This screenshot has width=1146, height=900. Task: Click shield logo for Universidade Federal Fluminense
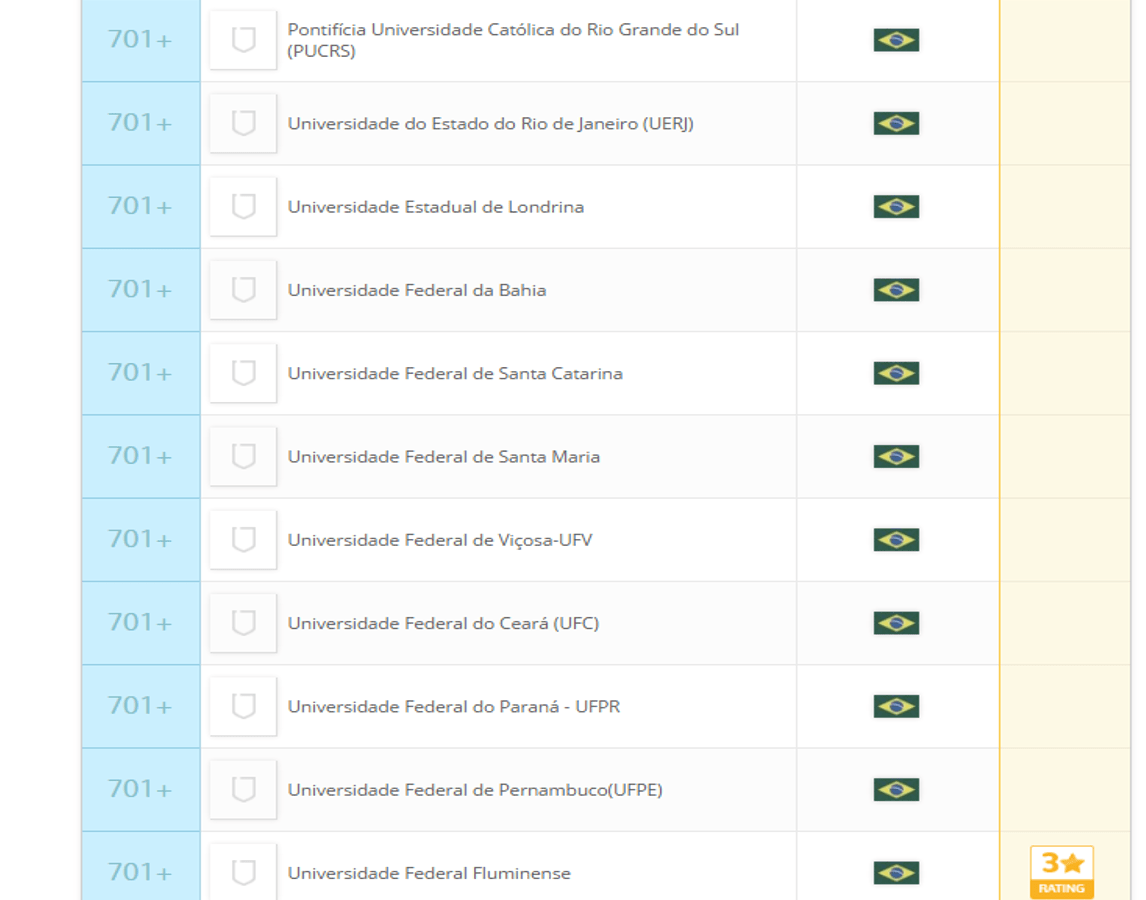pyautogui.click(x=243, y=871)
